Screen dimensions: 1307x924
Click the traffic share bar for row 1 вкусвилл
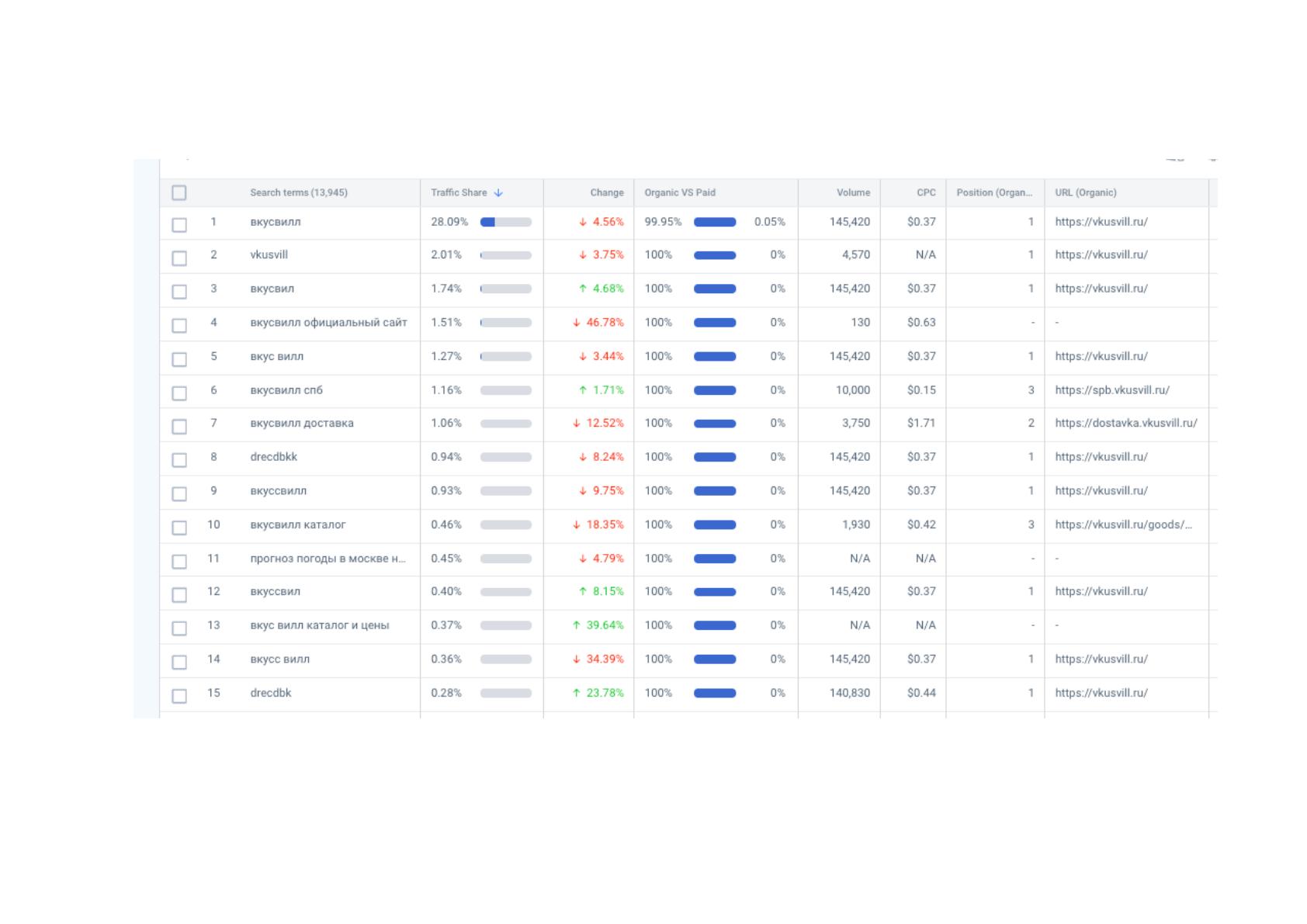coord(506,223)
